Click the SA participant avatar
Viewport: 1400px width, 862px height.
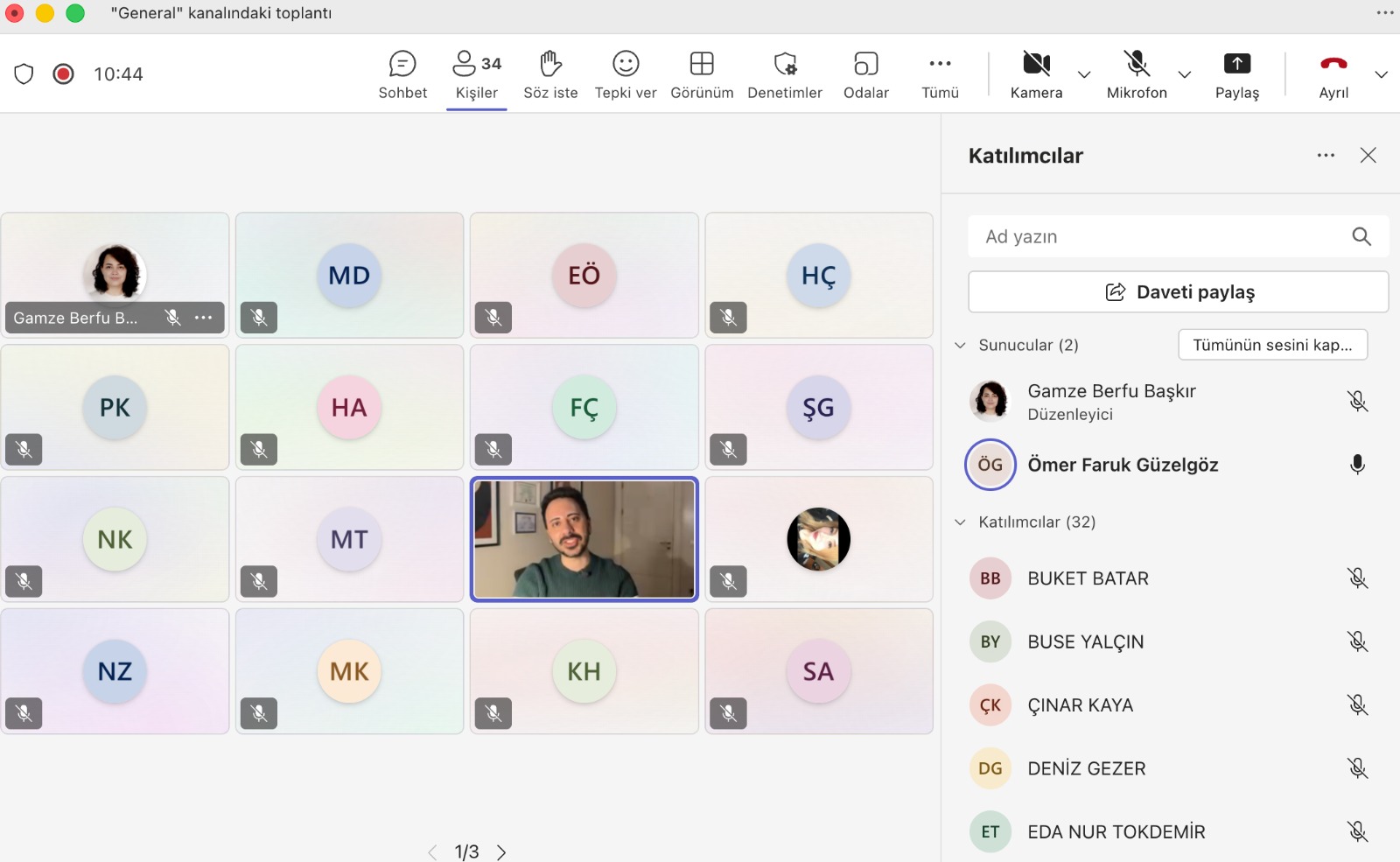(818, 671)
